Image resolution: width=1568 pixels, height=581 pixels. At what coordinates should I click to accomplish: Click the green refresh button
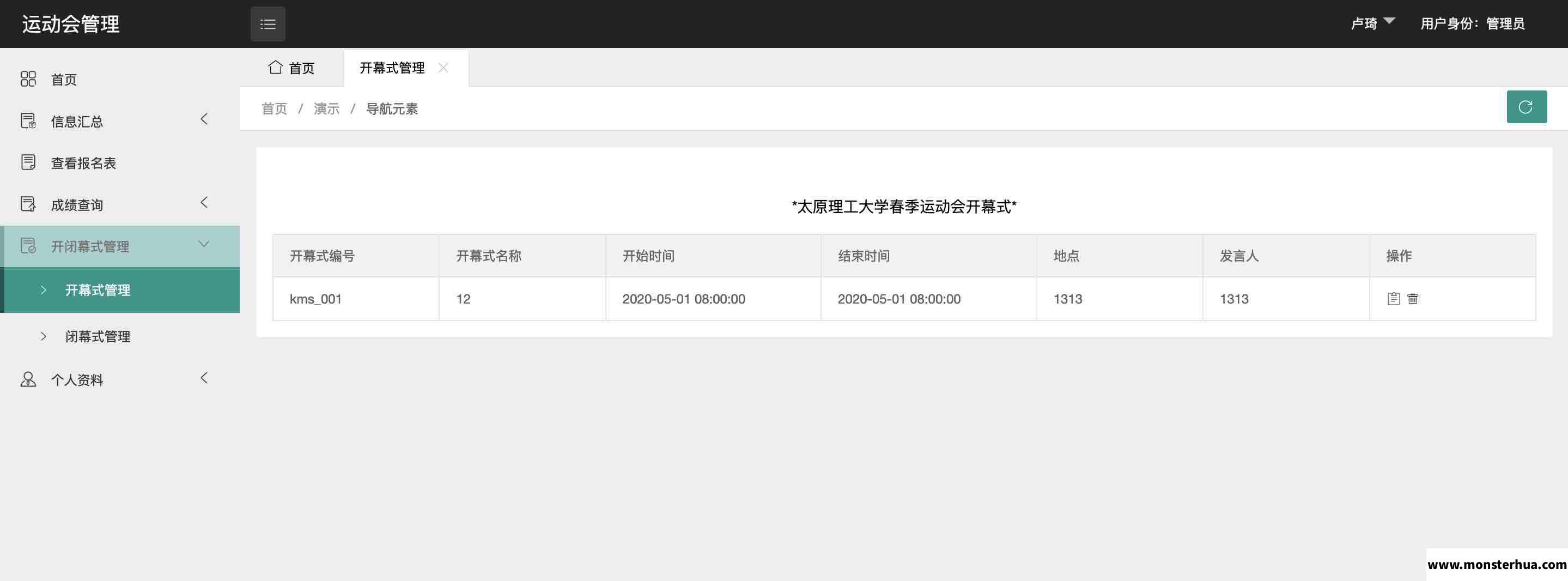[x=1527, y=107]
